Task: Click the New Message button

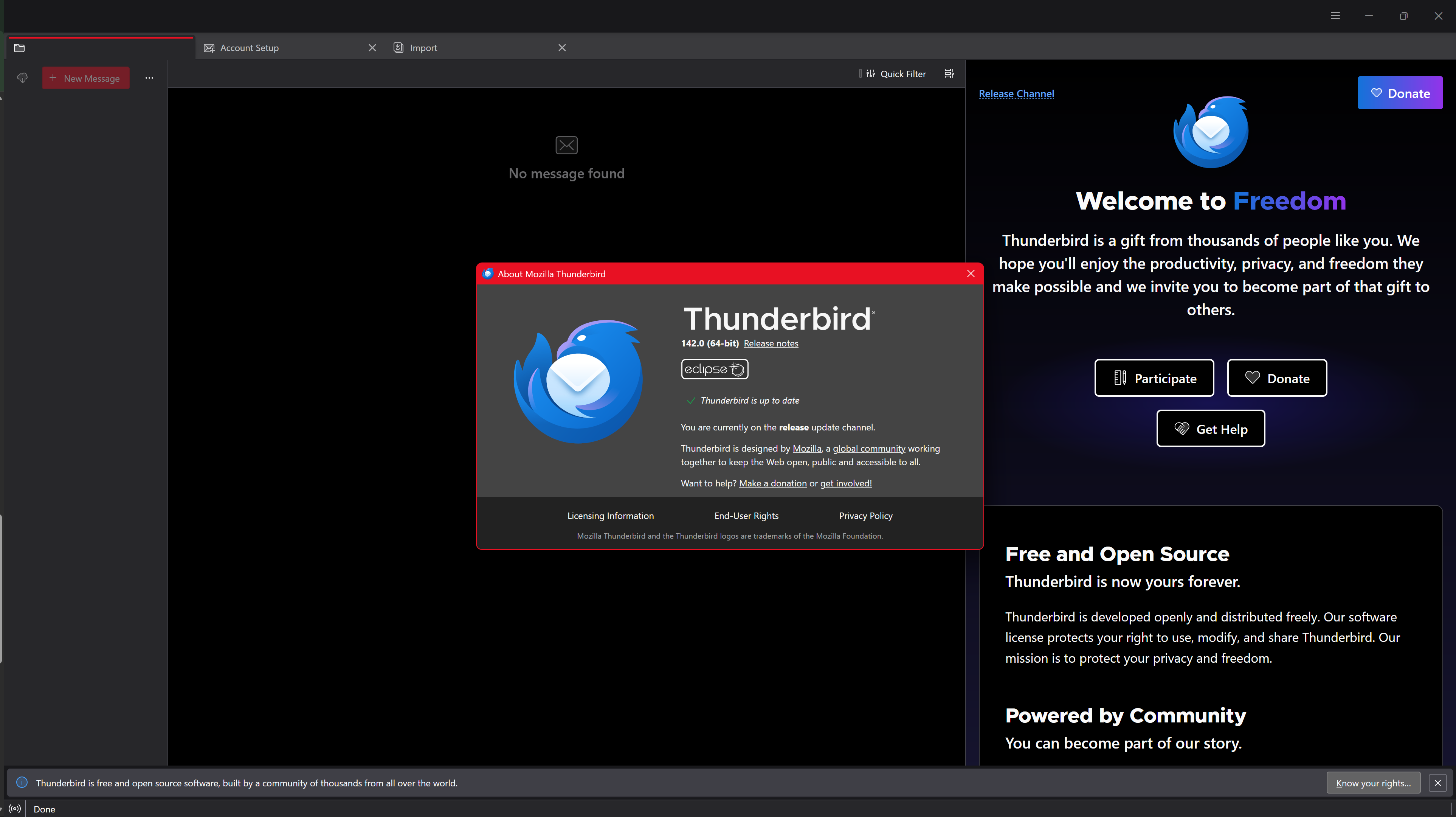Action: (85, 78)
